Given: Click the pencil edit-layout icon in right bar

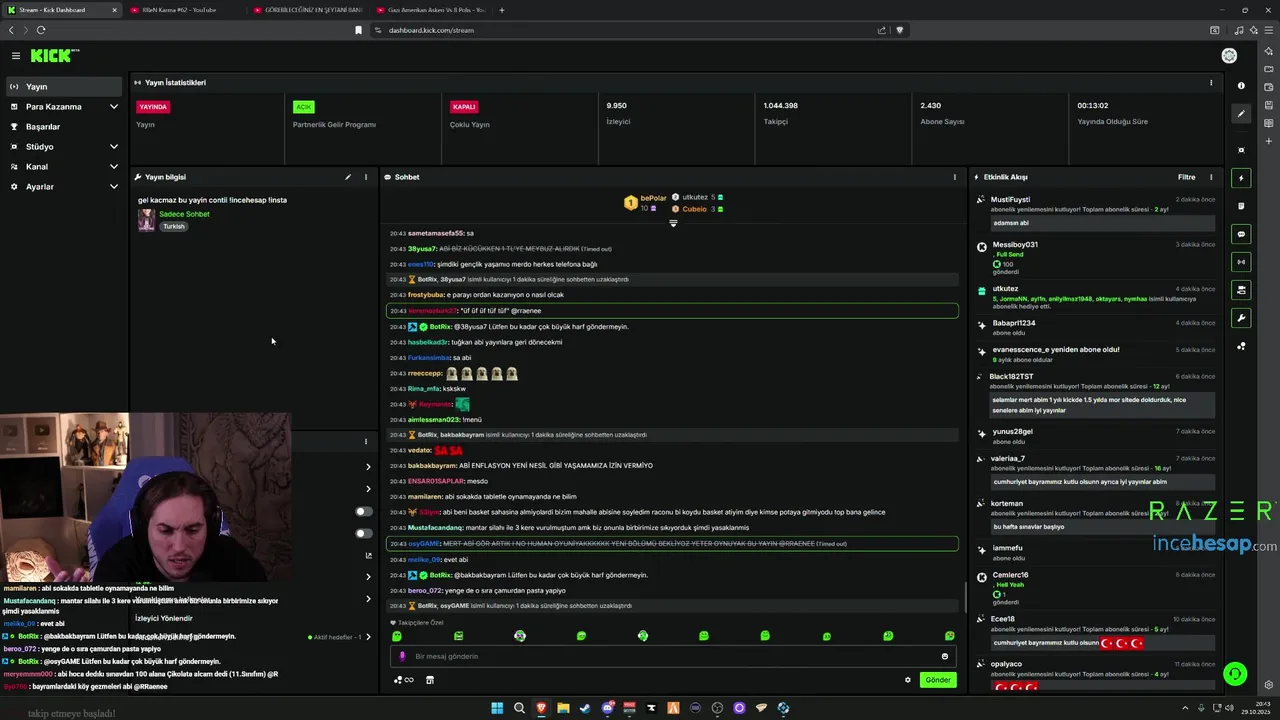Looking at the screenshot, I should click(x=1241, y=114).
